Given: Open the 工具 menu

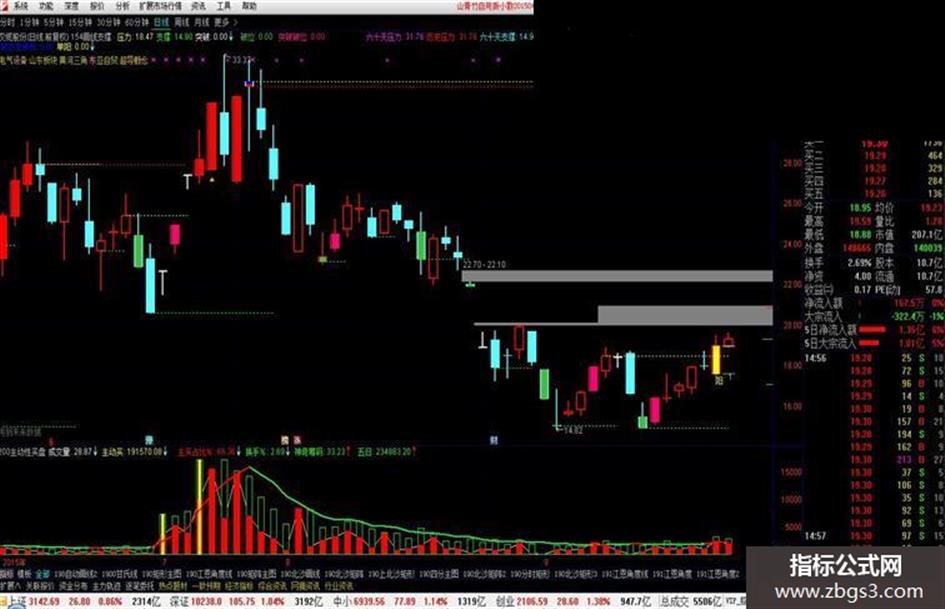Looking at the screenshot, I should [224, 6].
